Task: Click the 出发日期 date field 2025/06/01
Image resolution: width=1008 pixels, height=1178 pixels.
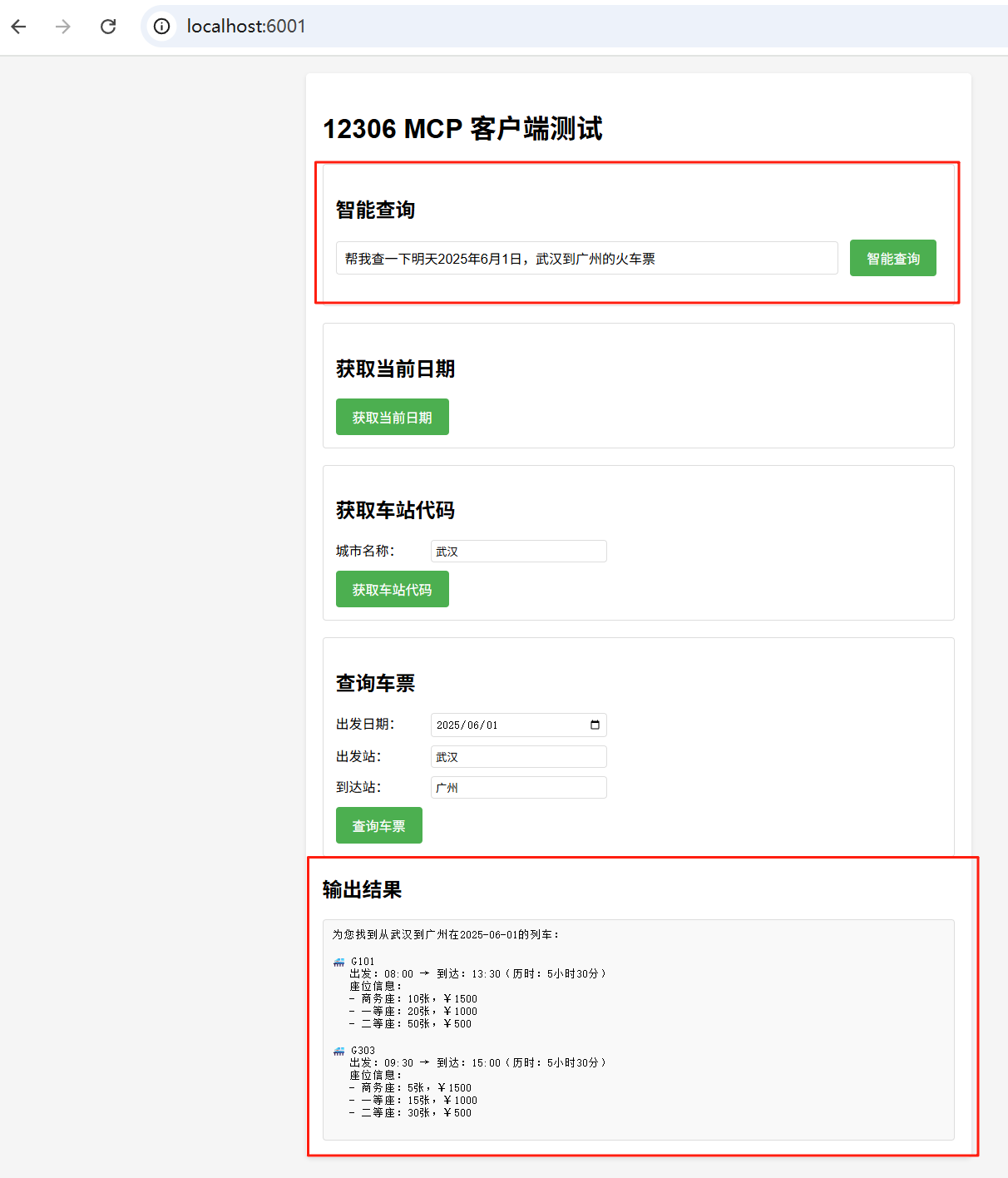Action: tap(519, 725)
